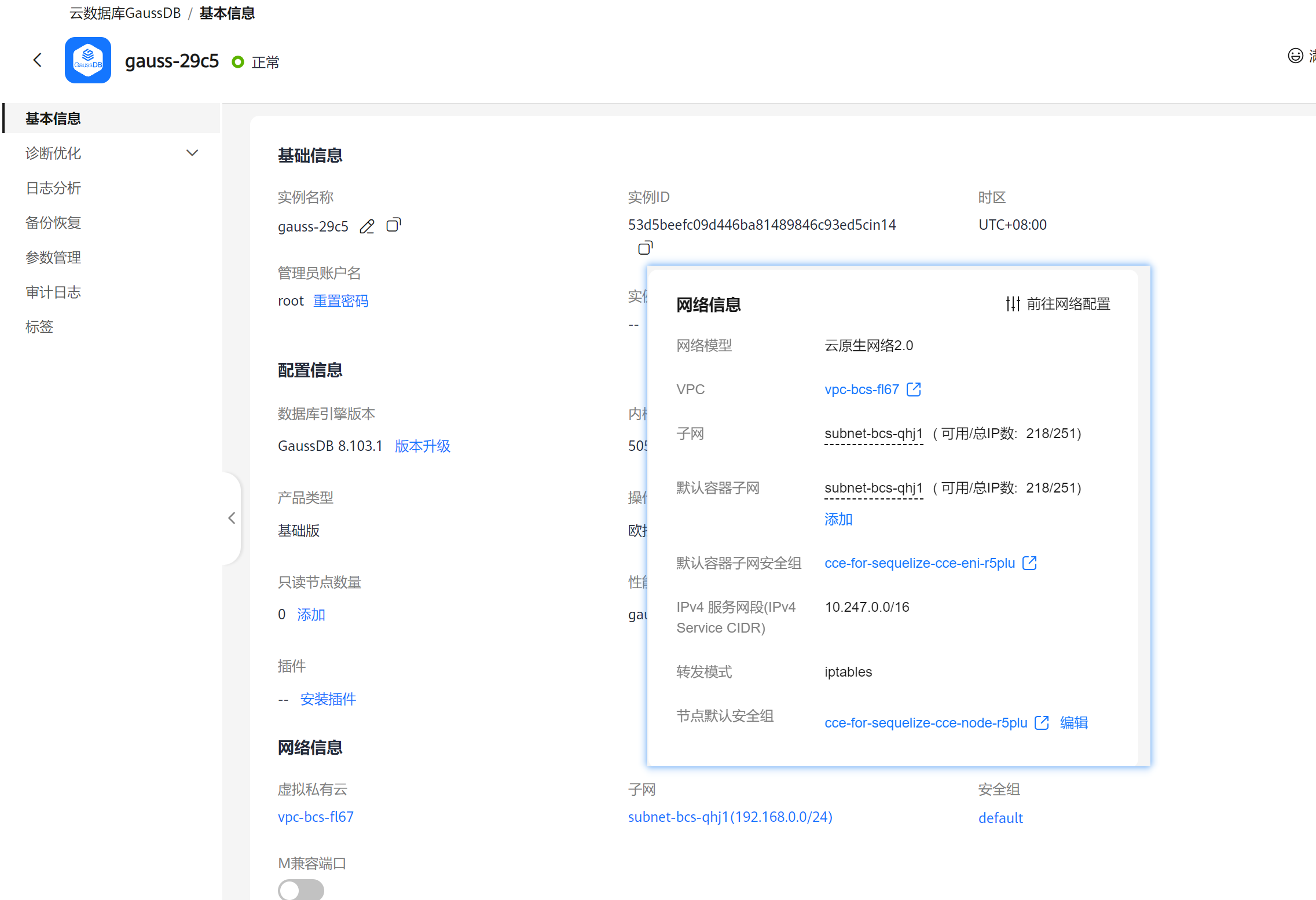
Task: Collapse the left sidebar with the chevron handle
Action: (232, 518)
